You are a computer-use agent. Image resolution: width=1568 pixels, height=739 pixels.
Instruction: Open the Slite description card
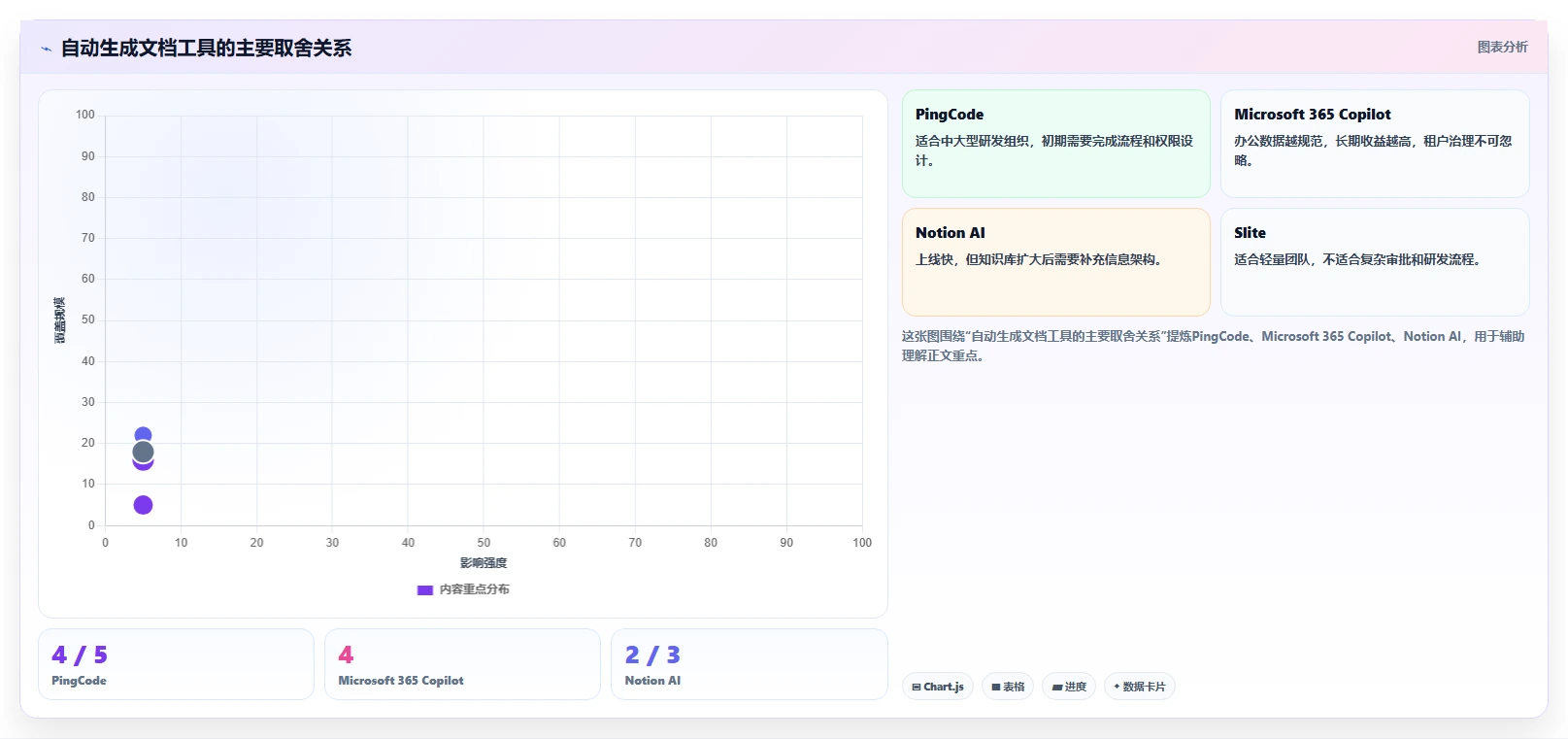pyautogui.click(x=1375, y=262)
